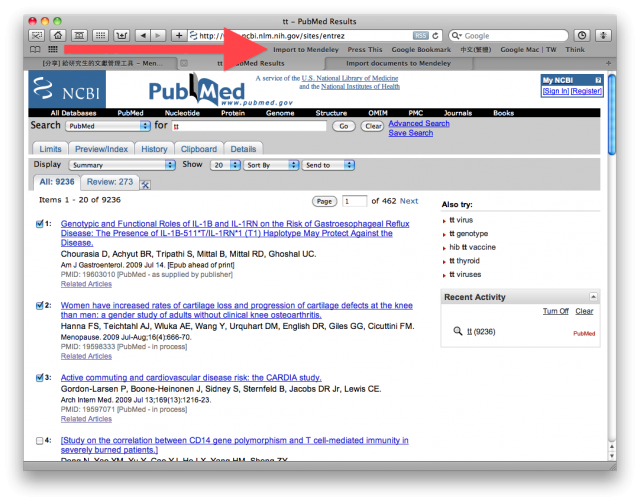The height and width of the screenshot is (503, 640).
Task: Open Advanced Search link
Action: tap(419, 123)
